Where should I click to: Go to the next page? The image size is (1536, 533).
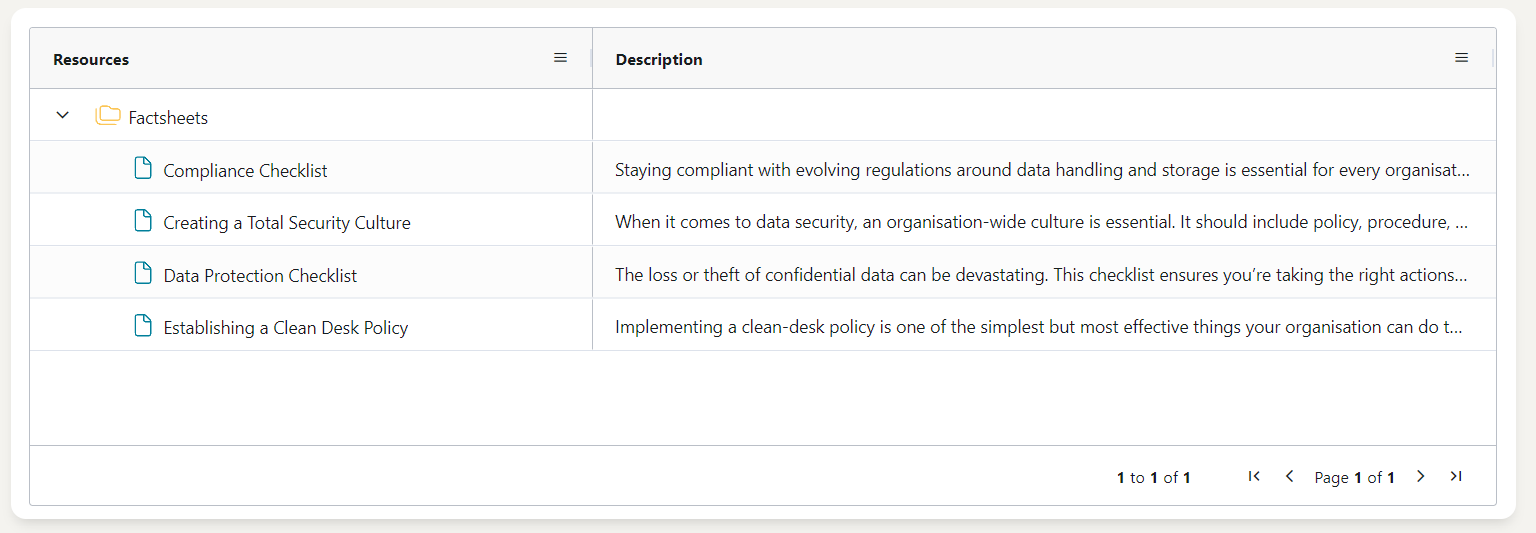[x=1420, y=477]
